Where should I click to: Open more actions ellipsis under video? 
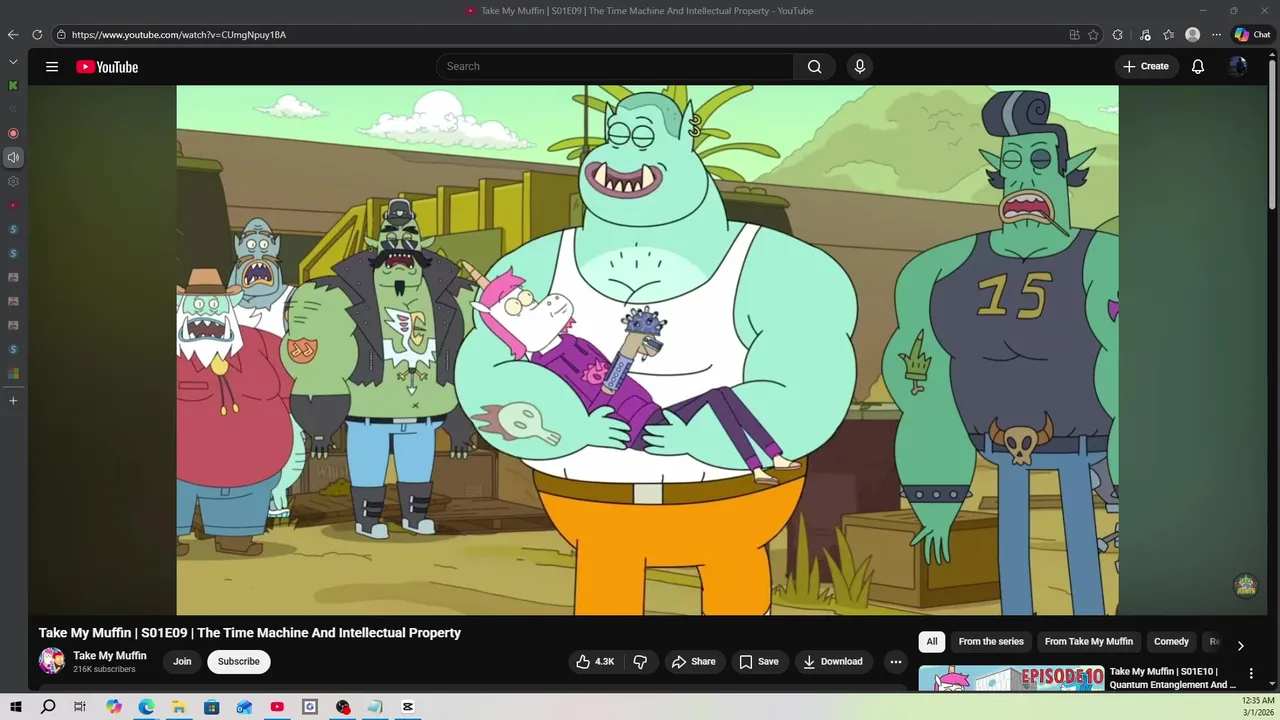[x=896, y=661]
